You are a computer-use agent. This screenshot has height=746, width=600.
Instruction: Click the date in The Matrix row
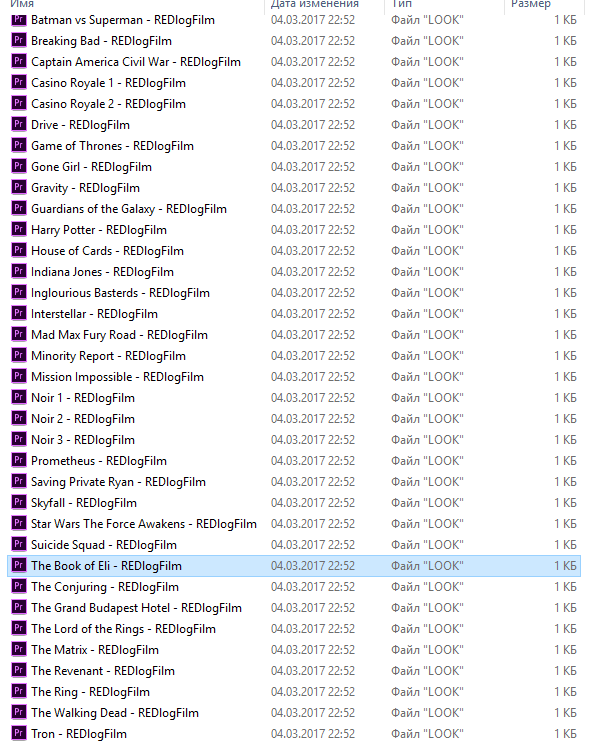pos(313,649)
